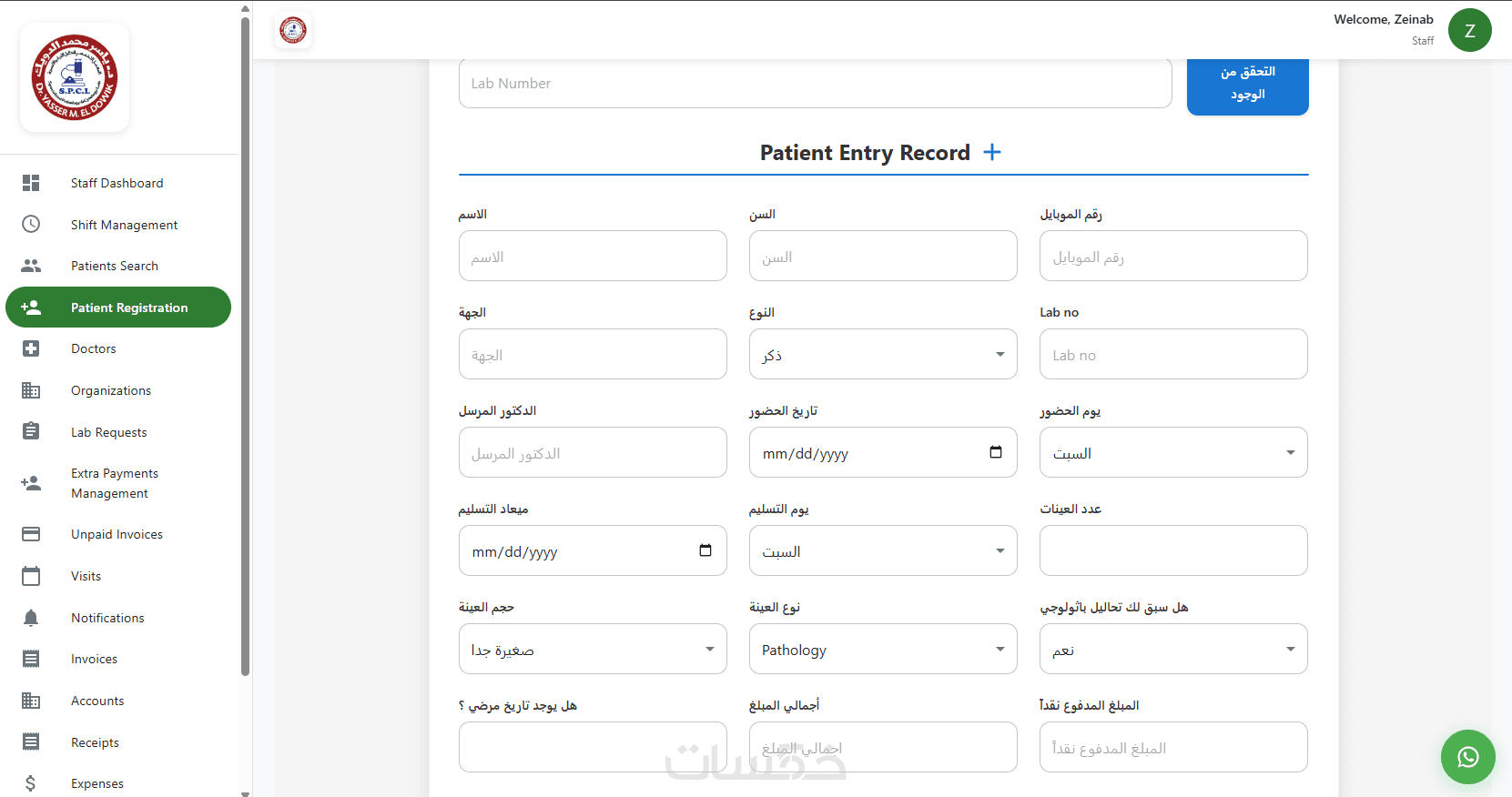Click the Extra Payments Management link
Viewport: 1512px width, 797px height.
pyautogui.click(x=115, y=483)
